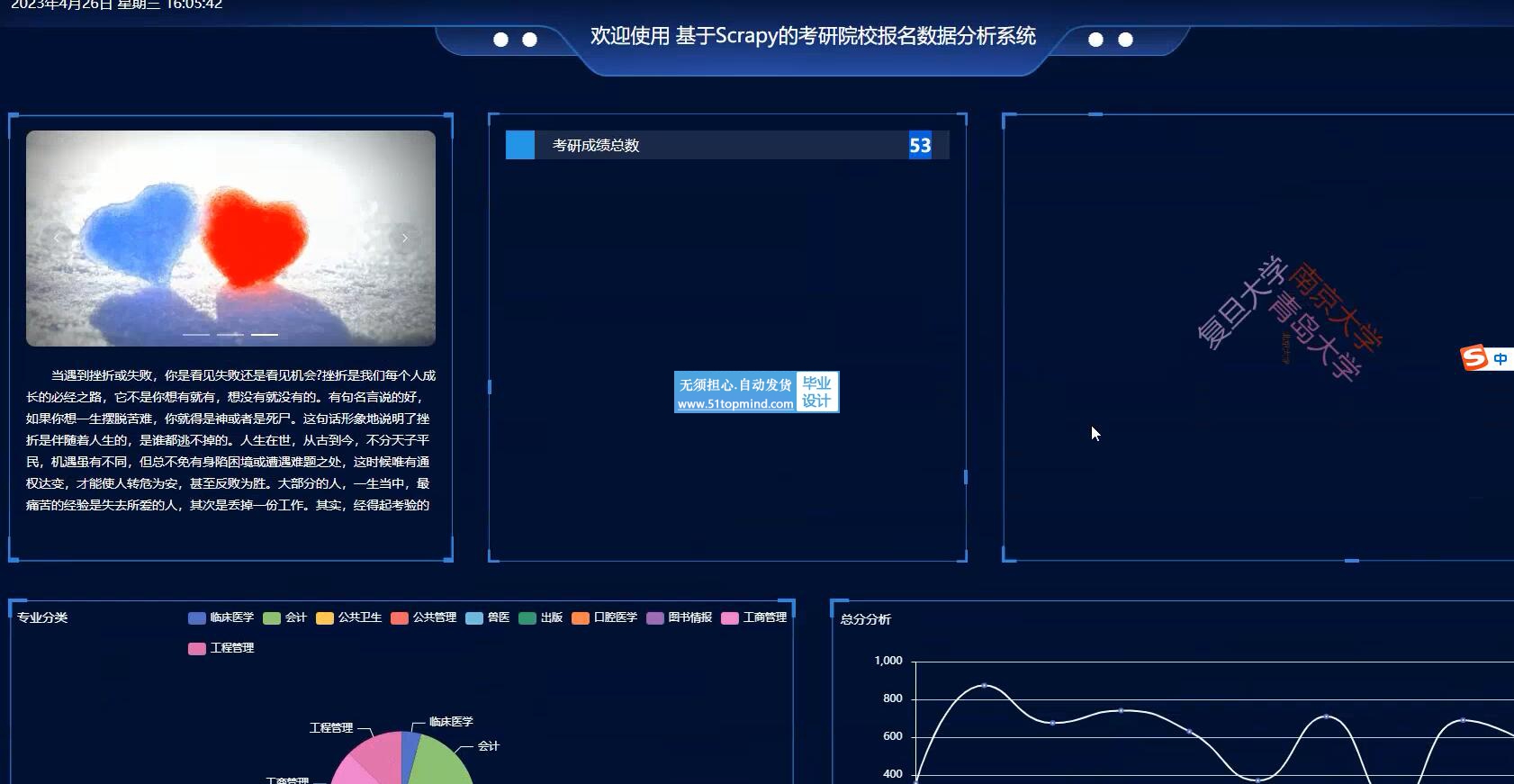Advance to the next carousel slide
This screenshot has height=784, width=1514.
tap(405, 239)
